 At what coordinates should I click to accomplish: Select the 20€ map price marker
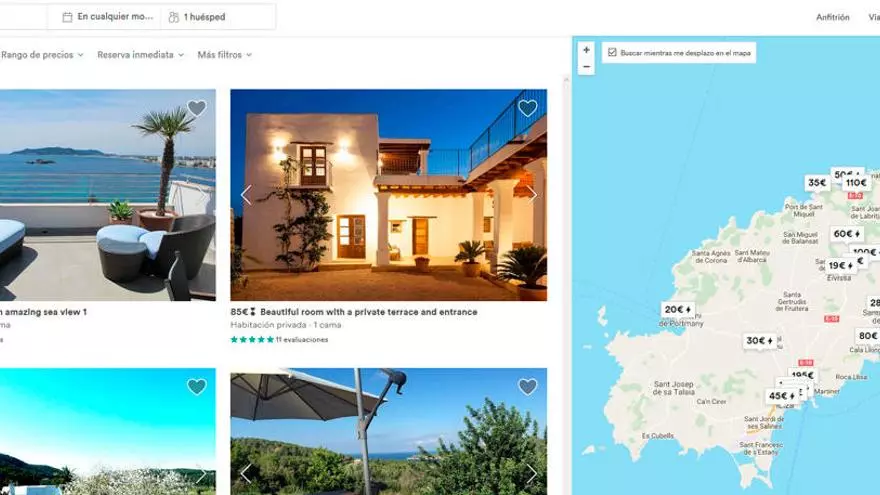pos(677,310)
